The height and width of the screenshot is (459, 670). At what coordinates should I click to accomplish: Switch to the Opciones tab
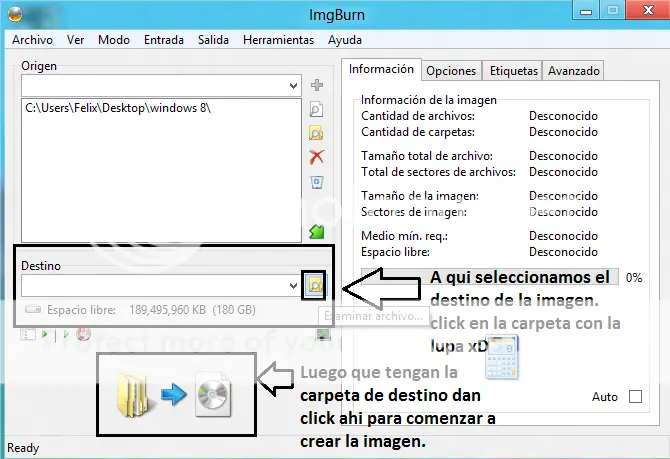point(451,71)
